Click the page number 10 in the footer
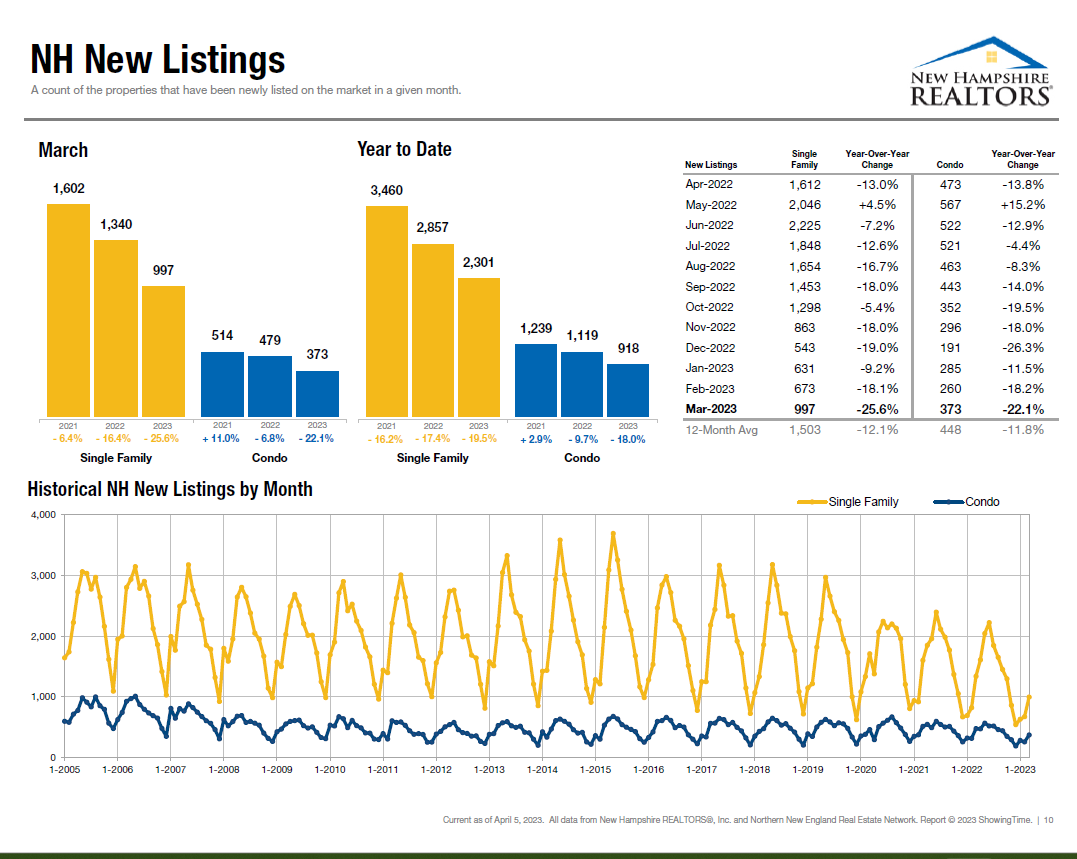1077x859 pixels. [x=1048, y=821]
